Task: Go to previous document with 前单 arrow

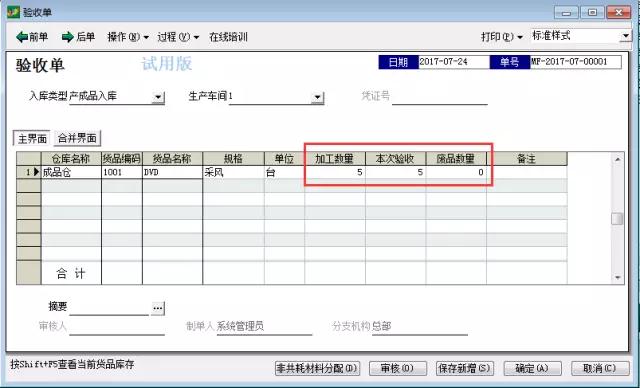Action: [32, 37]
